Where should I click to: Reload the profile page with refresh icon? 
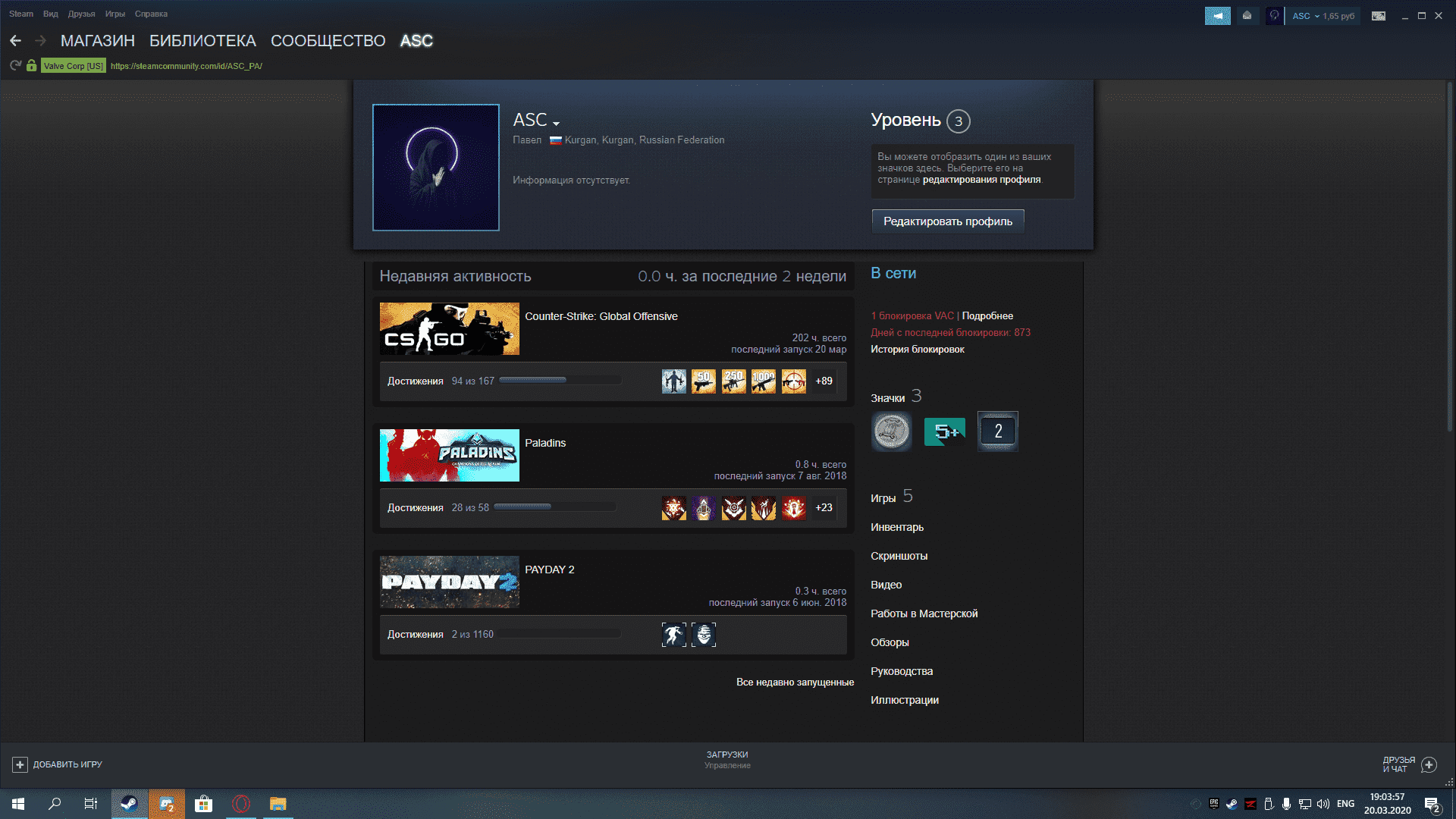(x=15, y=66)
